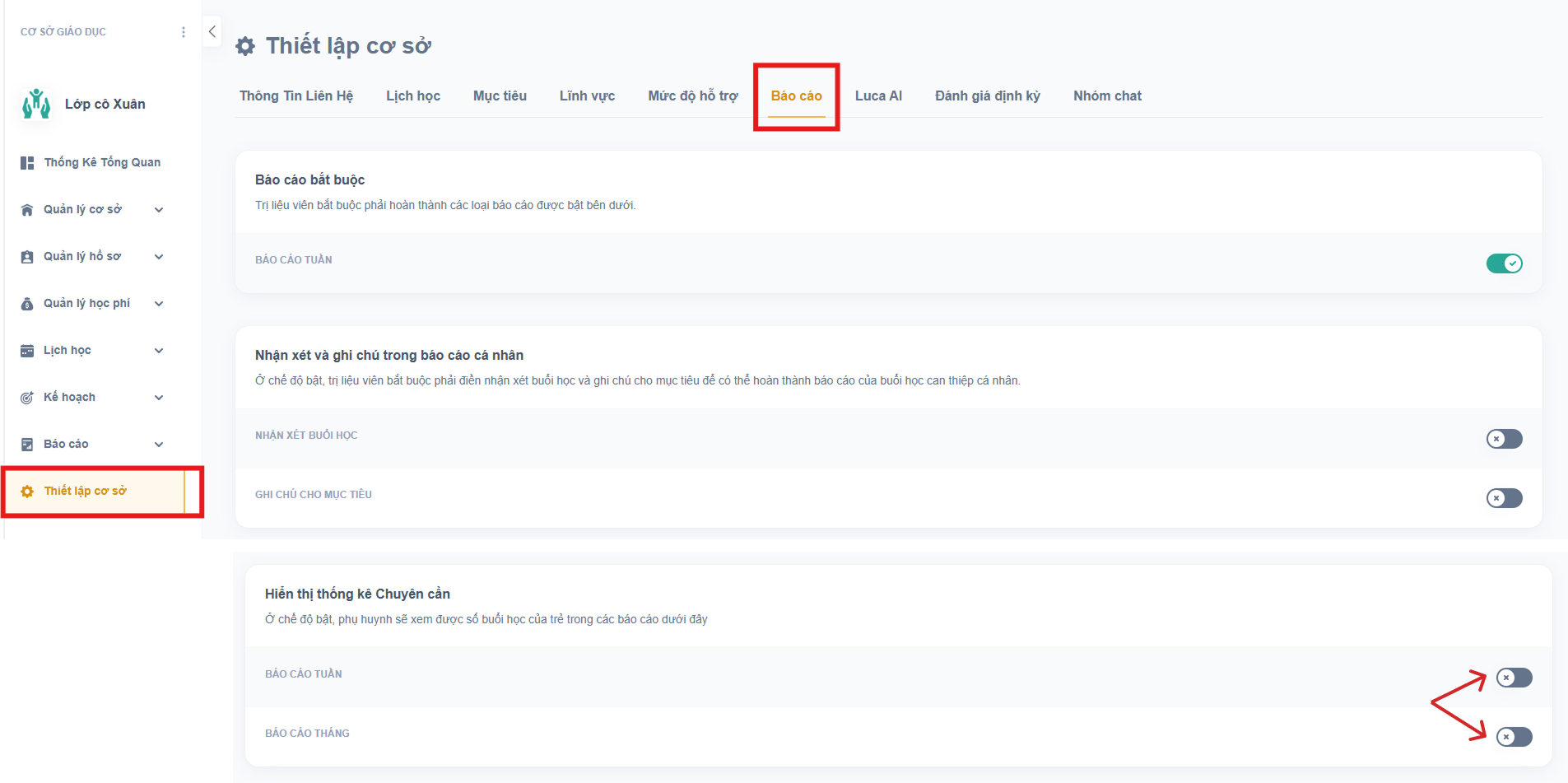The image size is (1568, 783).
Task: Switch to the Luca AI tab
Action: 878,96
